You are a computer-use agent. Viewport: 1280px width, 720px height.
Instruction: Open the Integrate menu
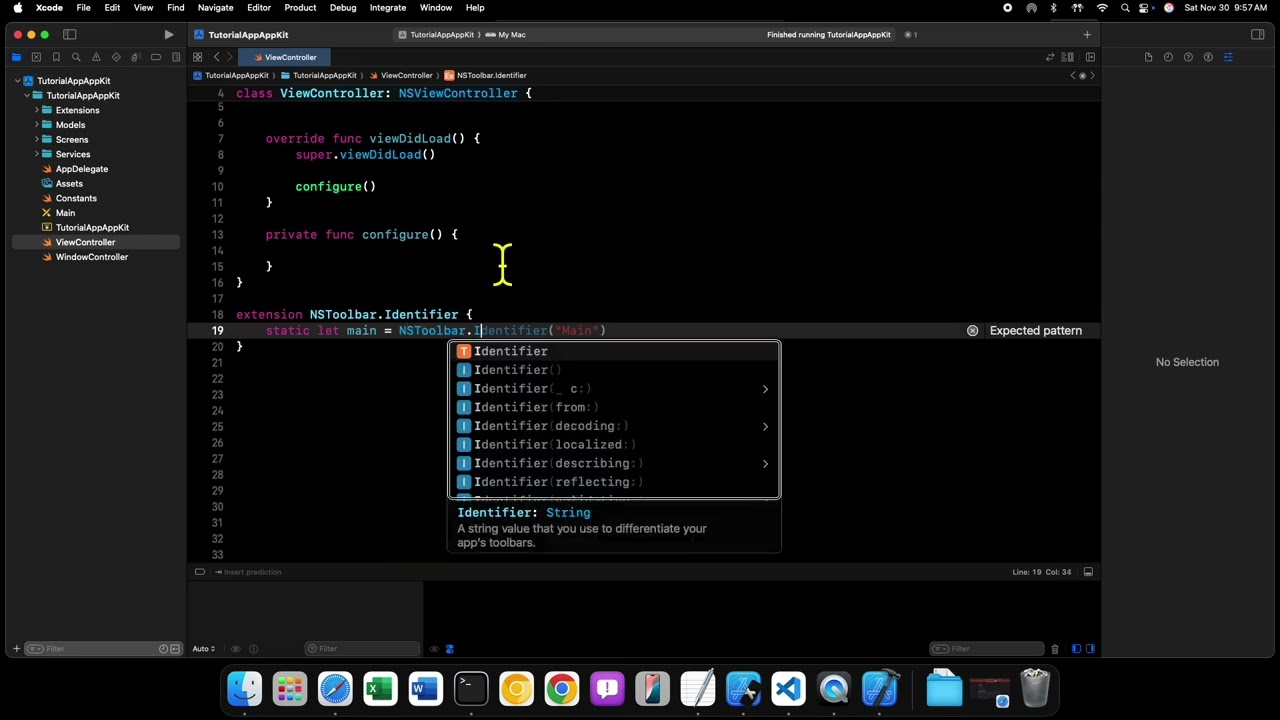coord(388,8)
